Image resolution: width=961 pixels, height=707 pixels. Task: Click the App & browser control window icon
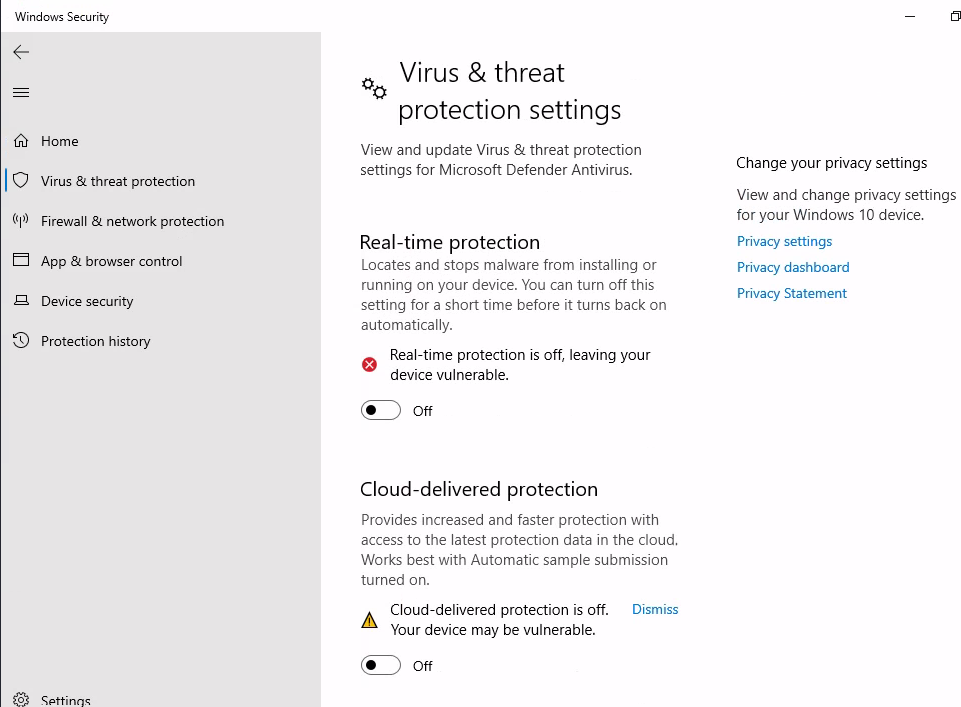21,260
